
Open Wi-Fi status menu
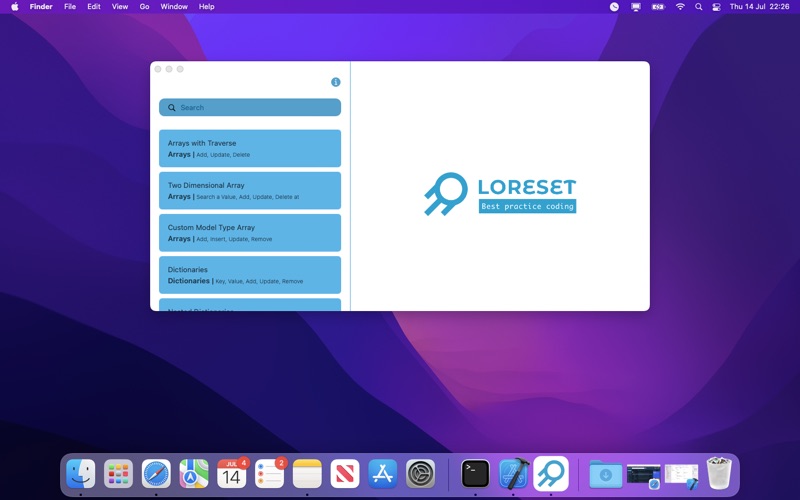point(680,7)
